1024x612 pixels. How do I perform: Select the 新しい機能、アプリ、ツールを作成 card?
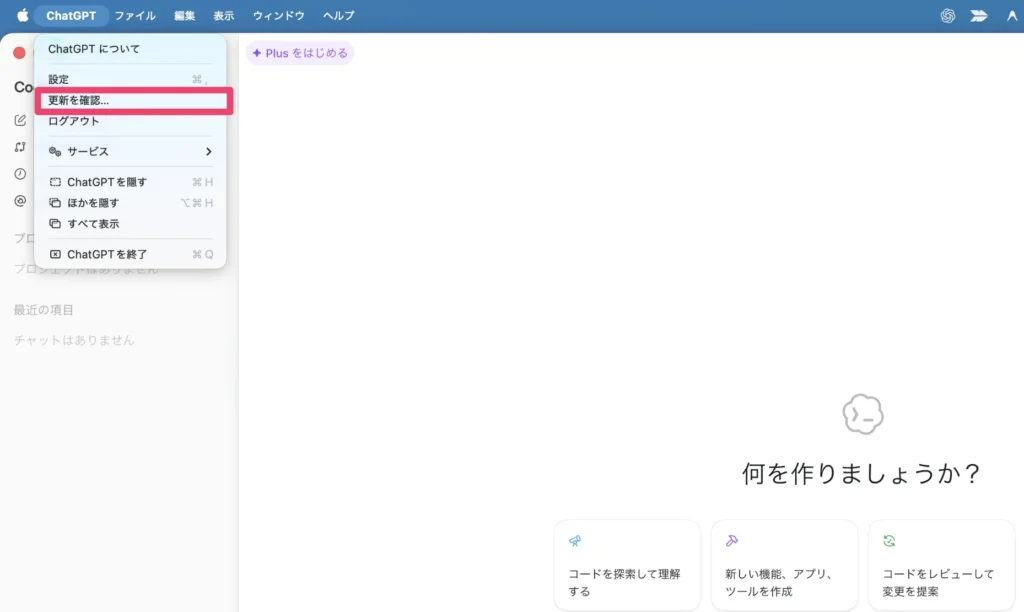pos(784,566)
